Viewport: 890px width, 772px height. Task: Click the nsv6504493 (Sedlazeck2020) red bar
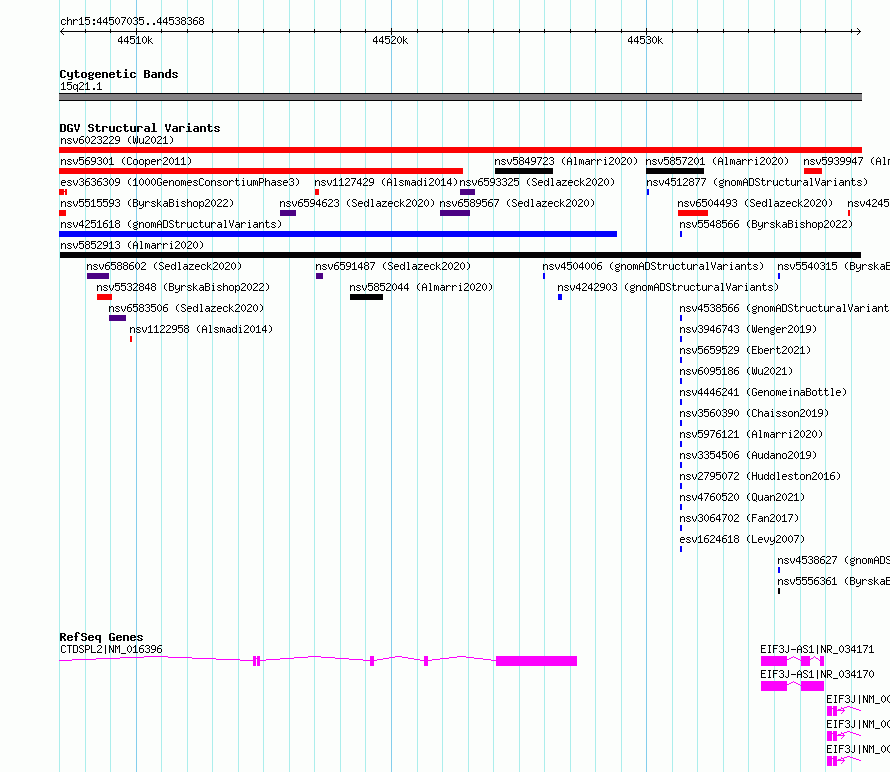click(x=692, y=213)
